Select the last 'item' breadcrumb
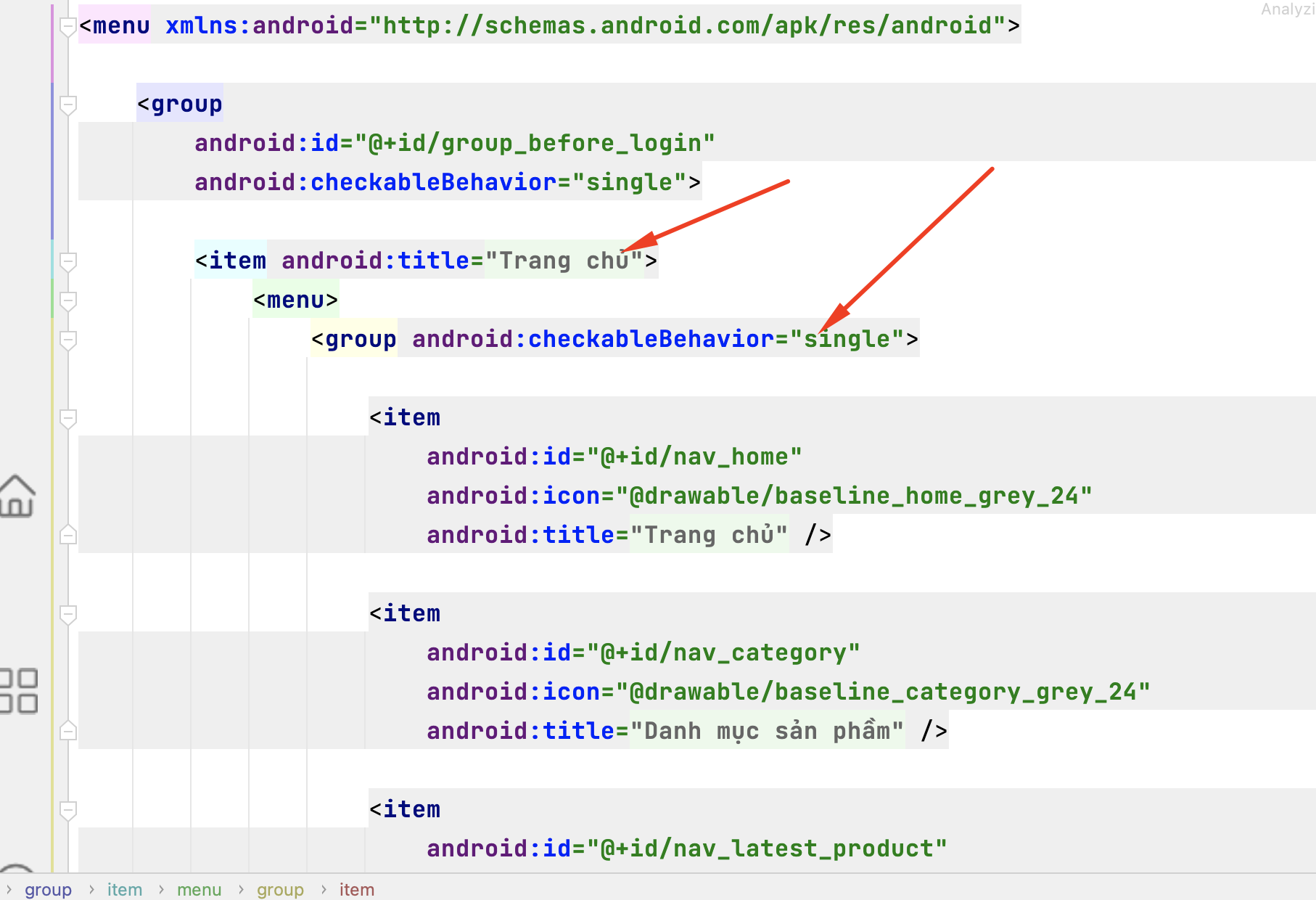The image size is (1316, 900). [357, 889]
